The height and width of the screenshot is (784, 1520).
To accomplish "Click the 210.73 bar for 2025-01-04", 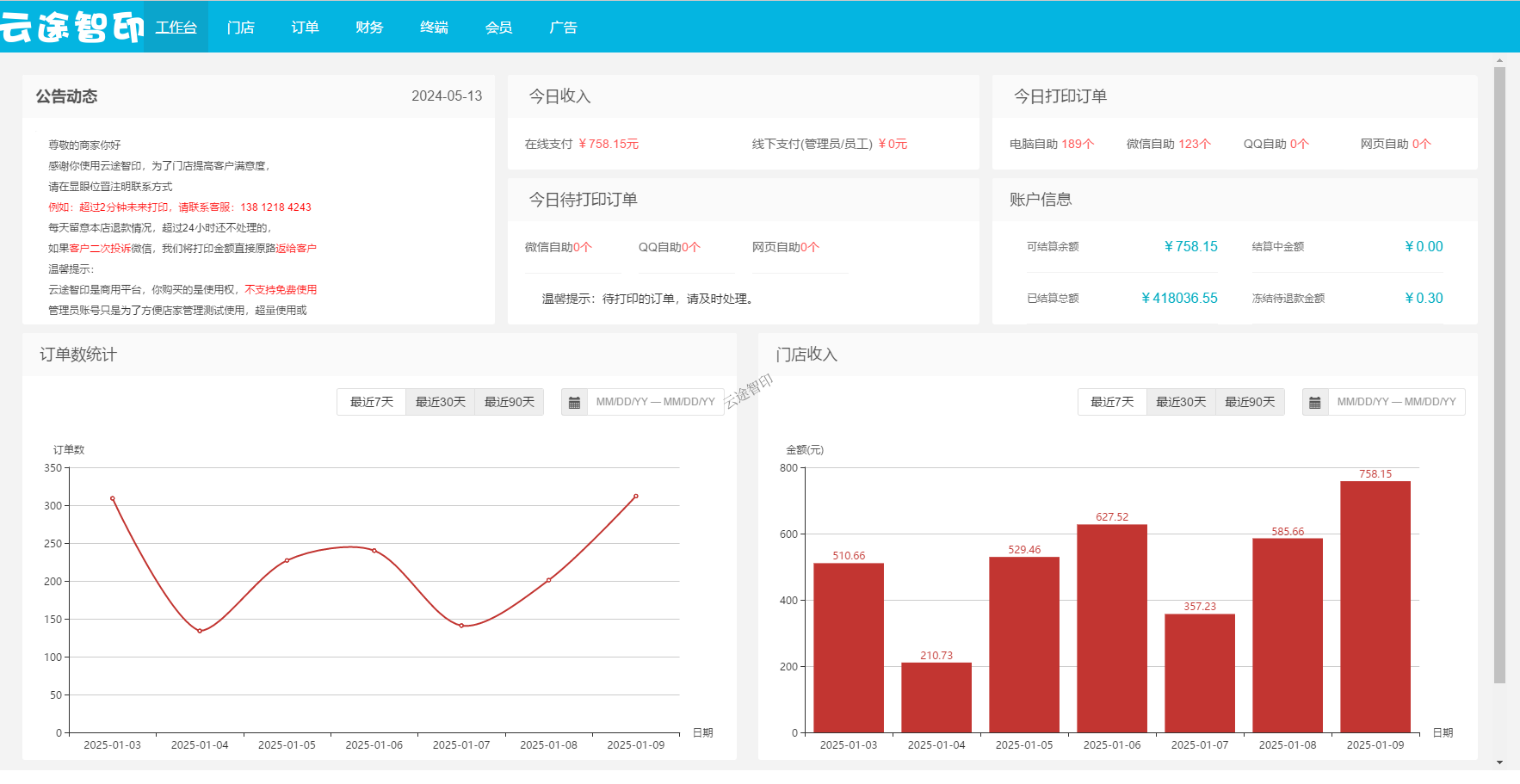I will (x=936, y=697).
